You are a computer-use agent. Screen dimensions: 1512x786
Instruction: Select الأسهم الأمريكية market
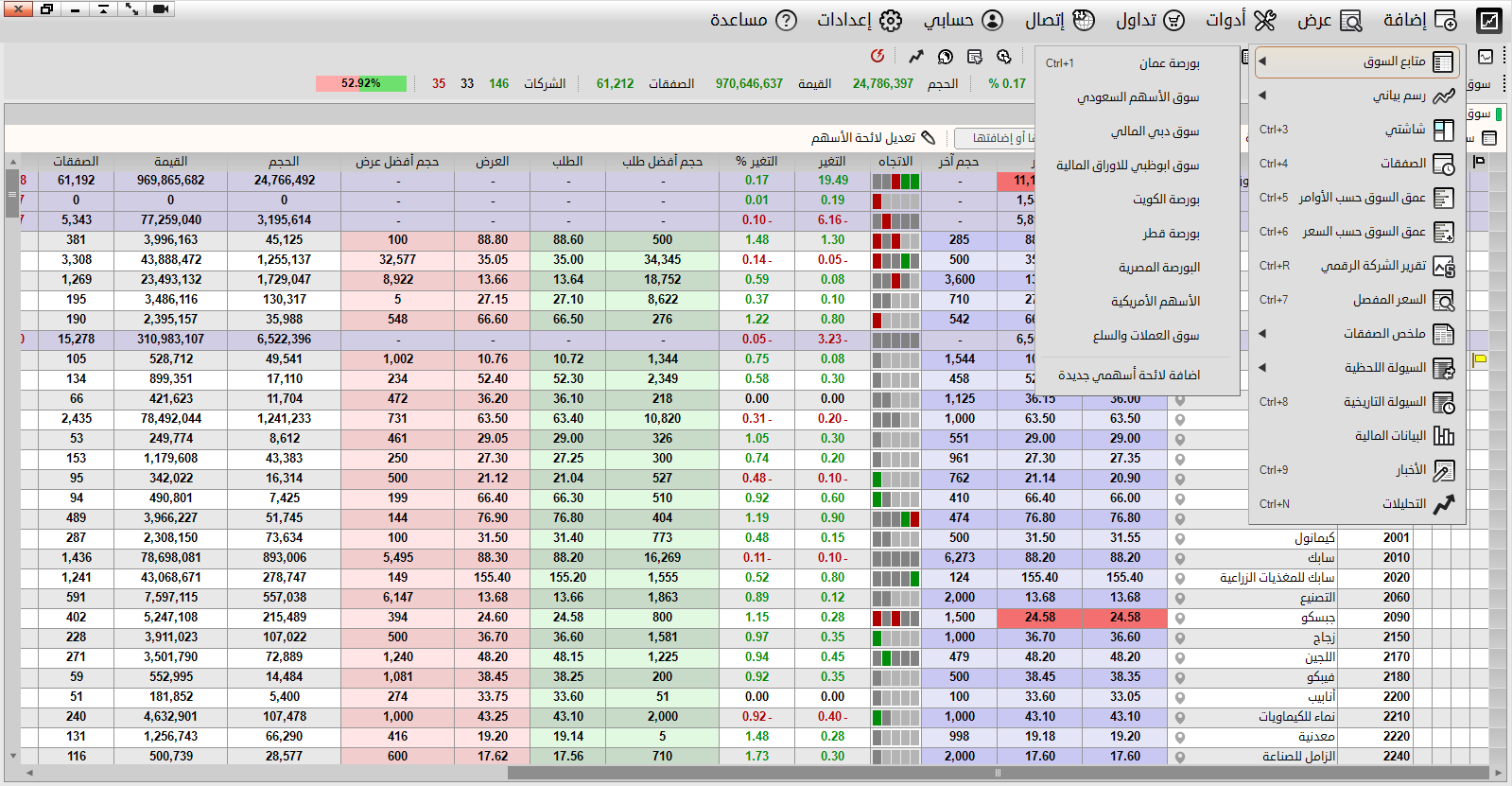point(1138,302)
